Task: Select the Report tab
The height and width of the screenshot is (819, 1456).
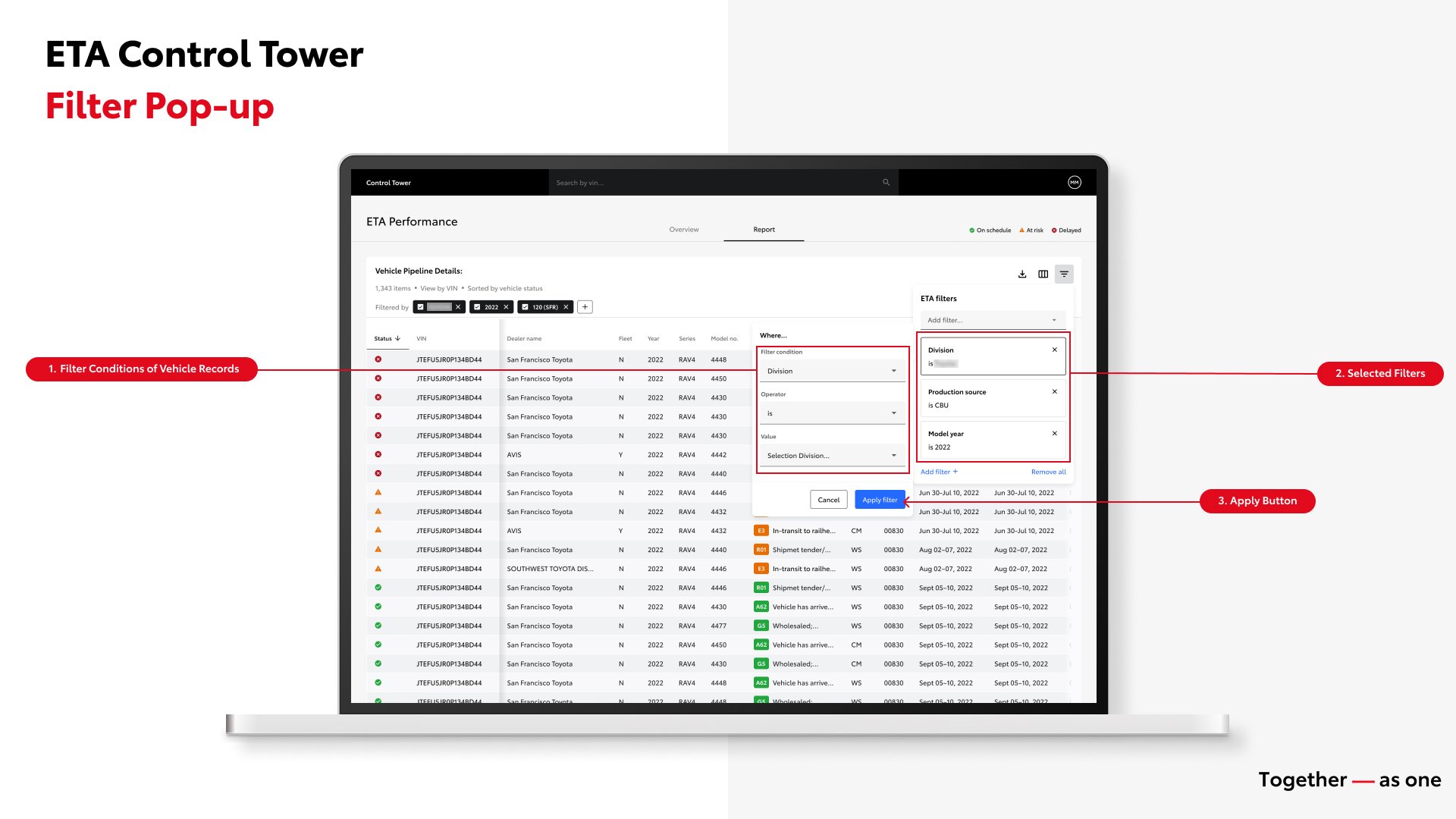Action: click(x=764, y=230)
